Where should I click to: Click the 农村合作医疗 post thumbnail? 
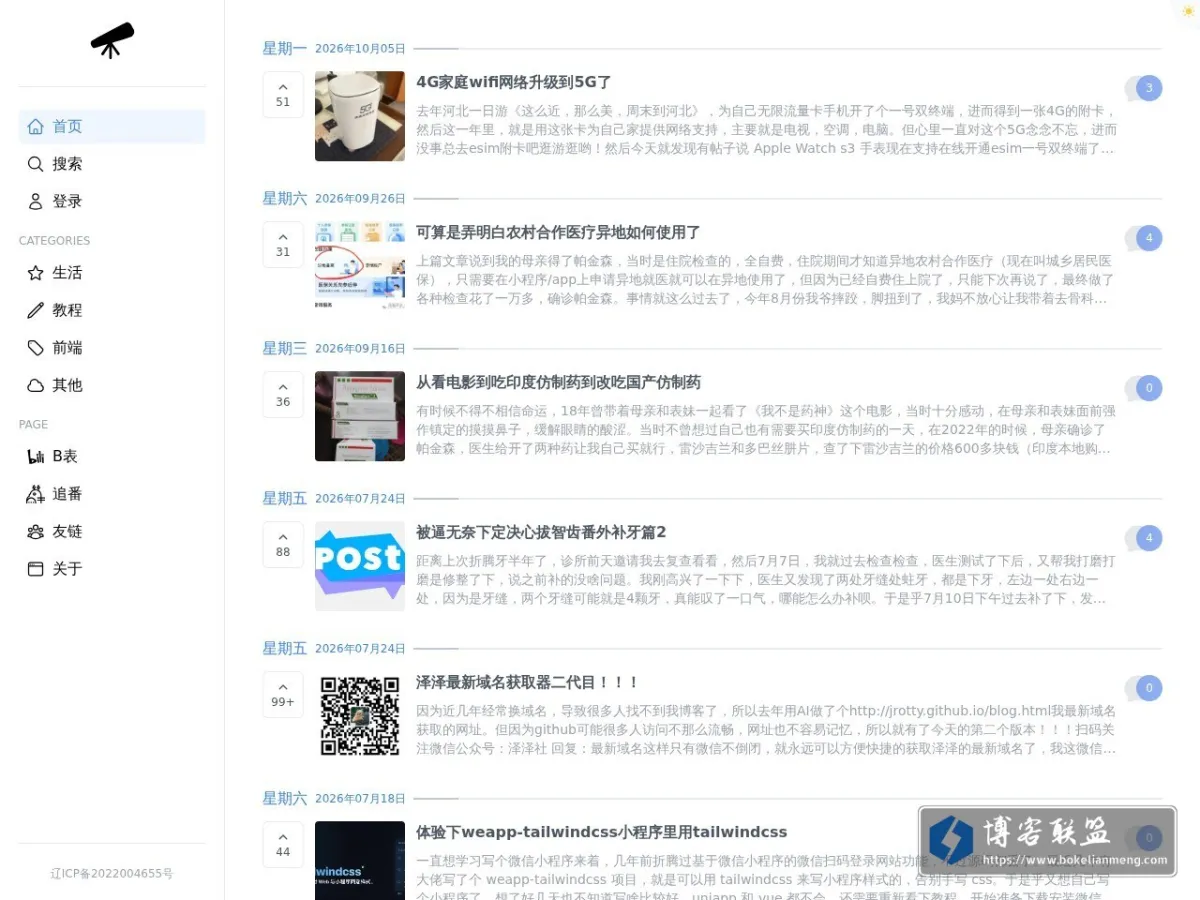coord(360,266)
